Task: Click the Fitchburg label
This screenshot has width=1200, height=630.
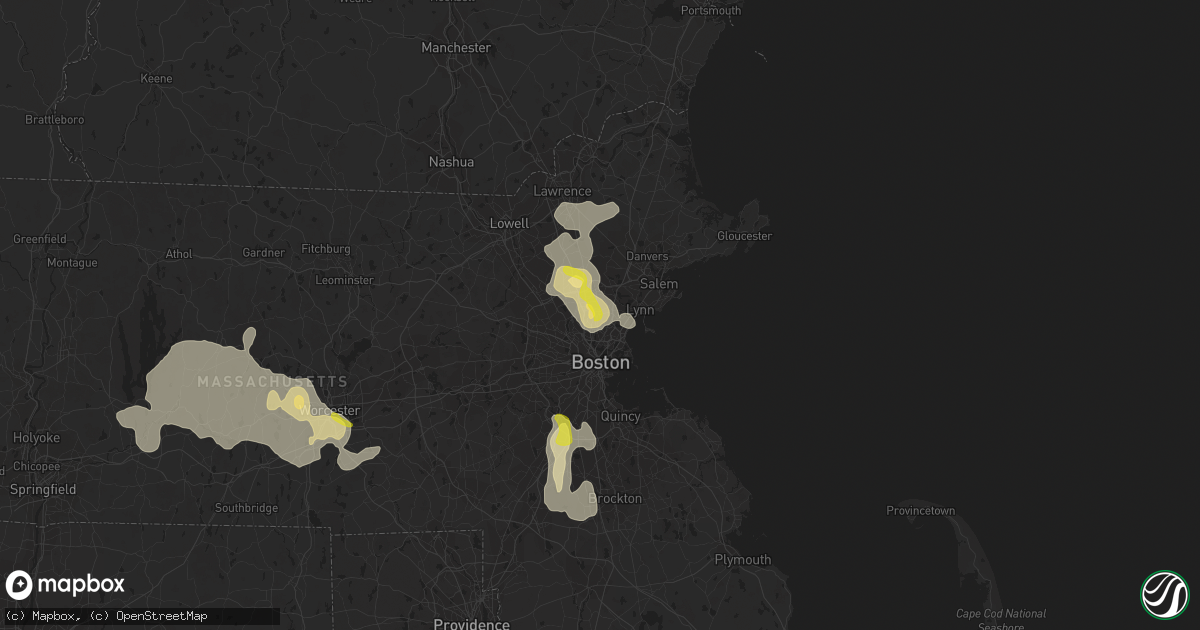Action: (x=325, y=249)
